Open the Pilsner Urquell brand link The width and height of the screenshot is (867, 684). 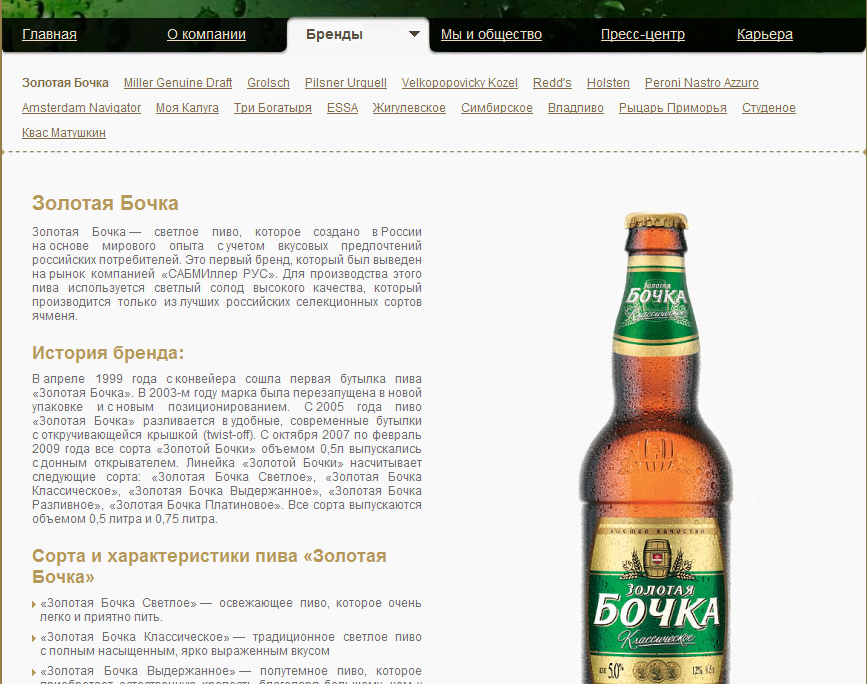point(346,83)
